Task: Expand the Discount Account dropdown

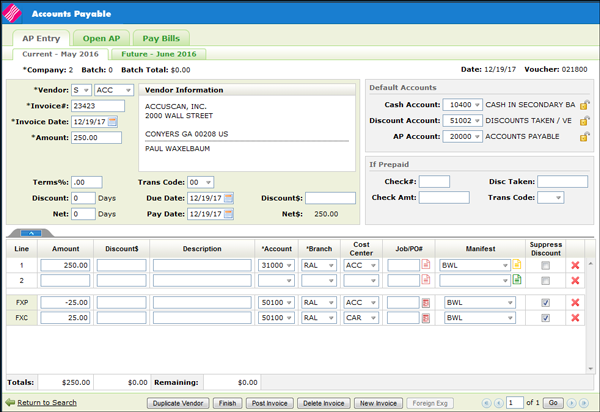Action: pos(464,120)
